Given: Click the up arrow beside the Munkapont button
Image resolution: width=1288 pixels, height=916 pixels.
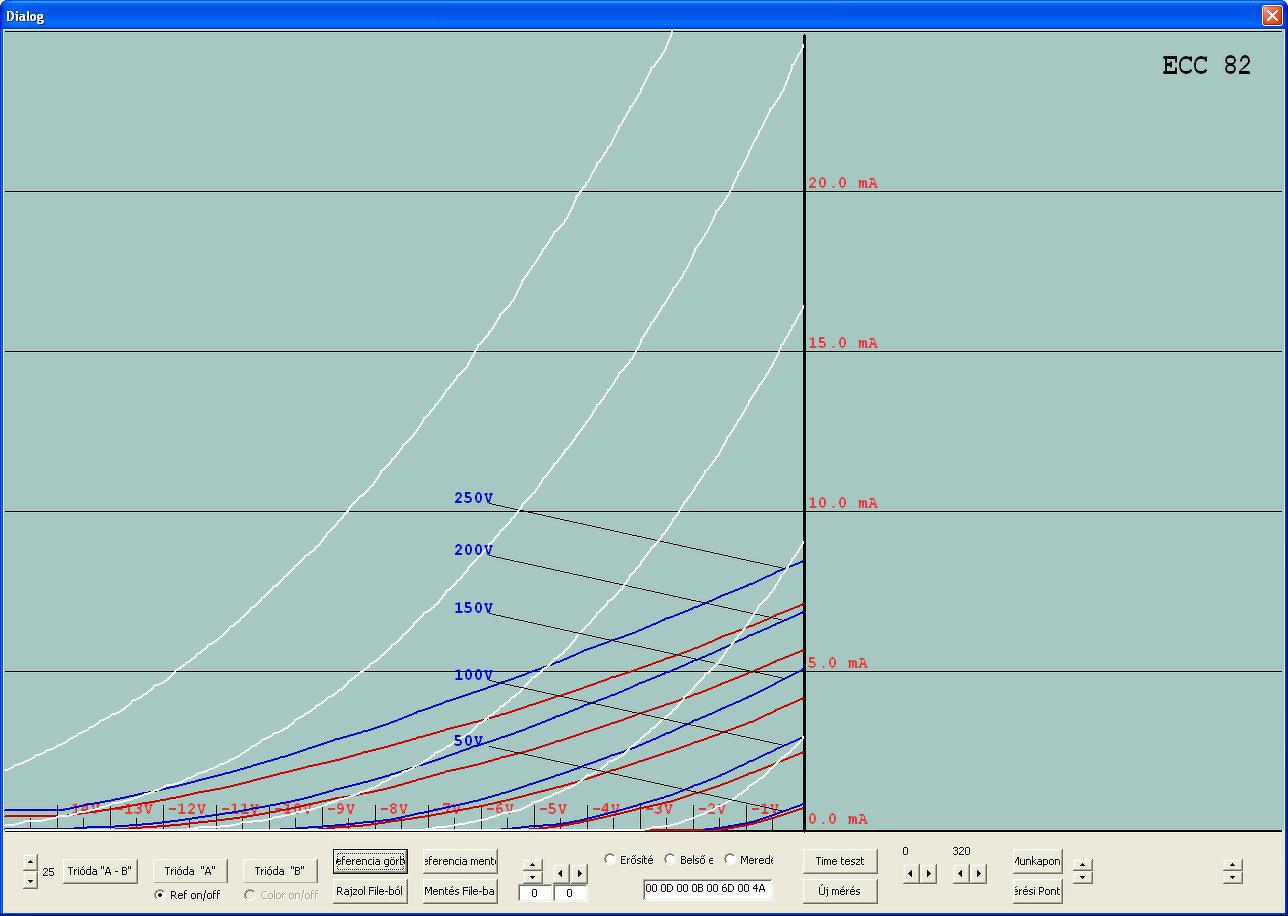Looking at the screenshot, I should pos(1082,865).
